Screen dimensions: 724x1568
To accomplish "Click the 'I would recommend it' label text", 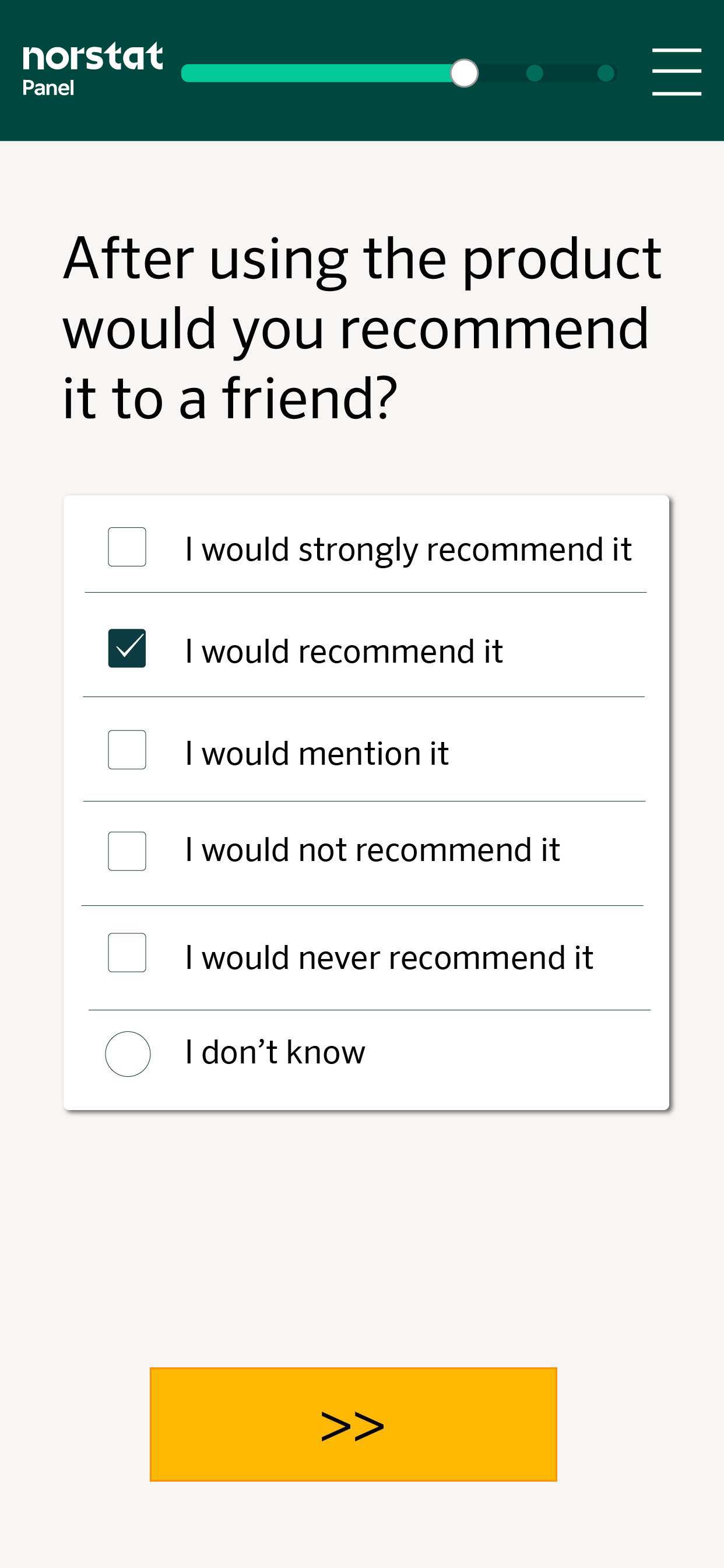I will point(345,652).
